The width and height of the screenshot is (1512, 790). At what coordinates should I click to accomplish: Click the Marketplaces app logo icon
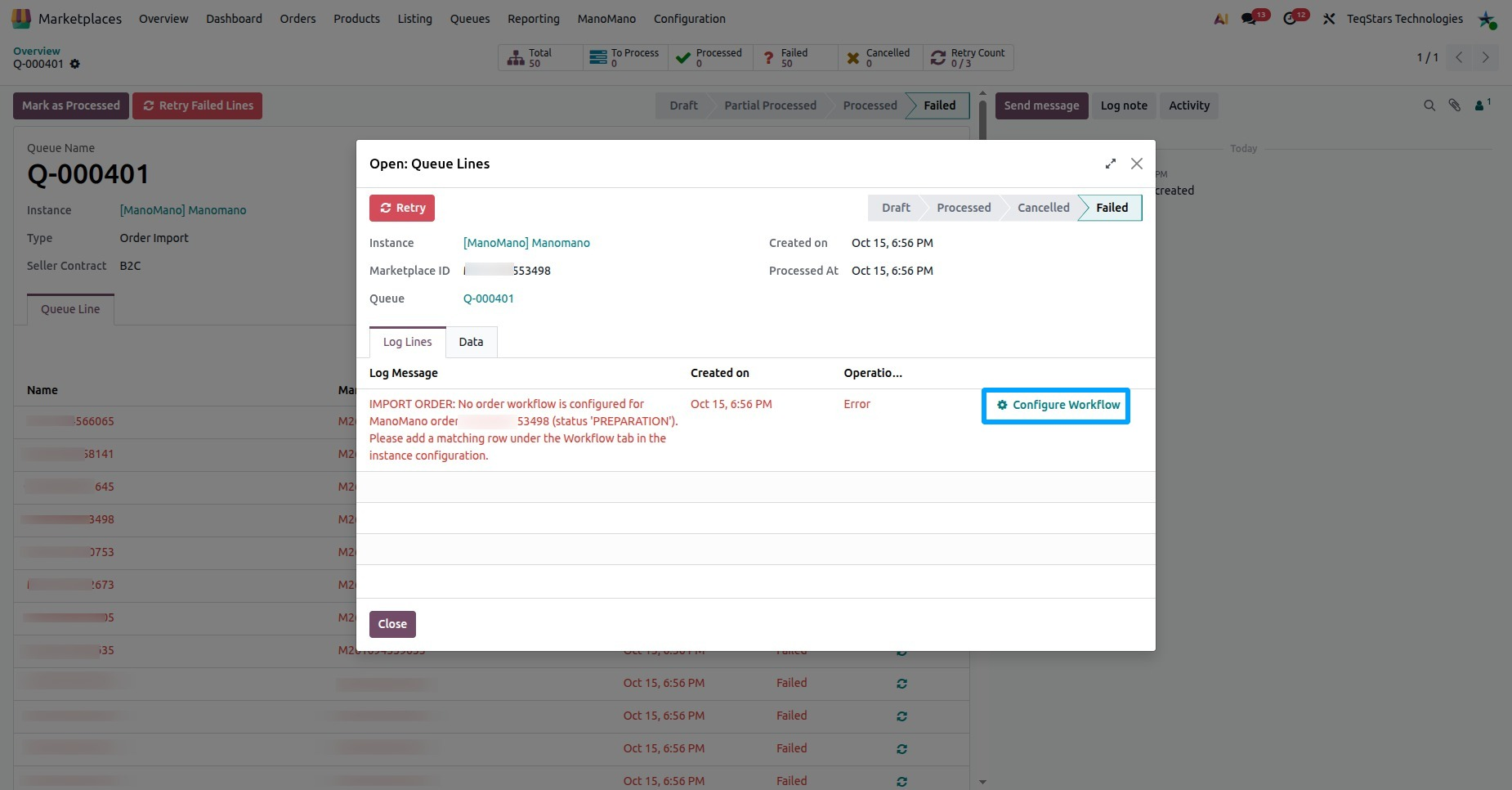coord(21,18)
